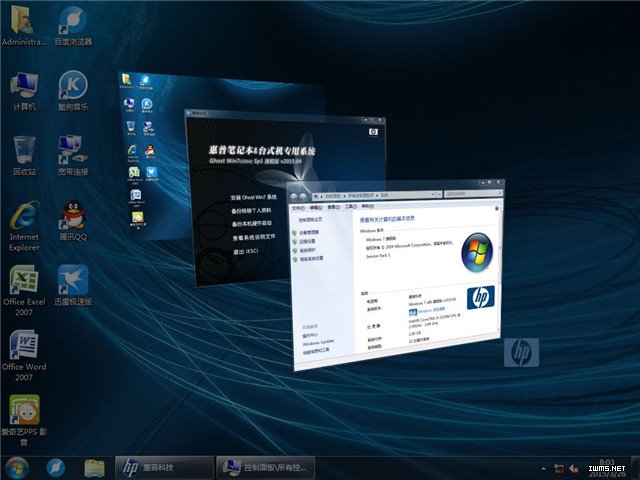Show hidden tray icons with the arrow
The image size is (640, 480).
coord(543,469)
